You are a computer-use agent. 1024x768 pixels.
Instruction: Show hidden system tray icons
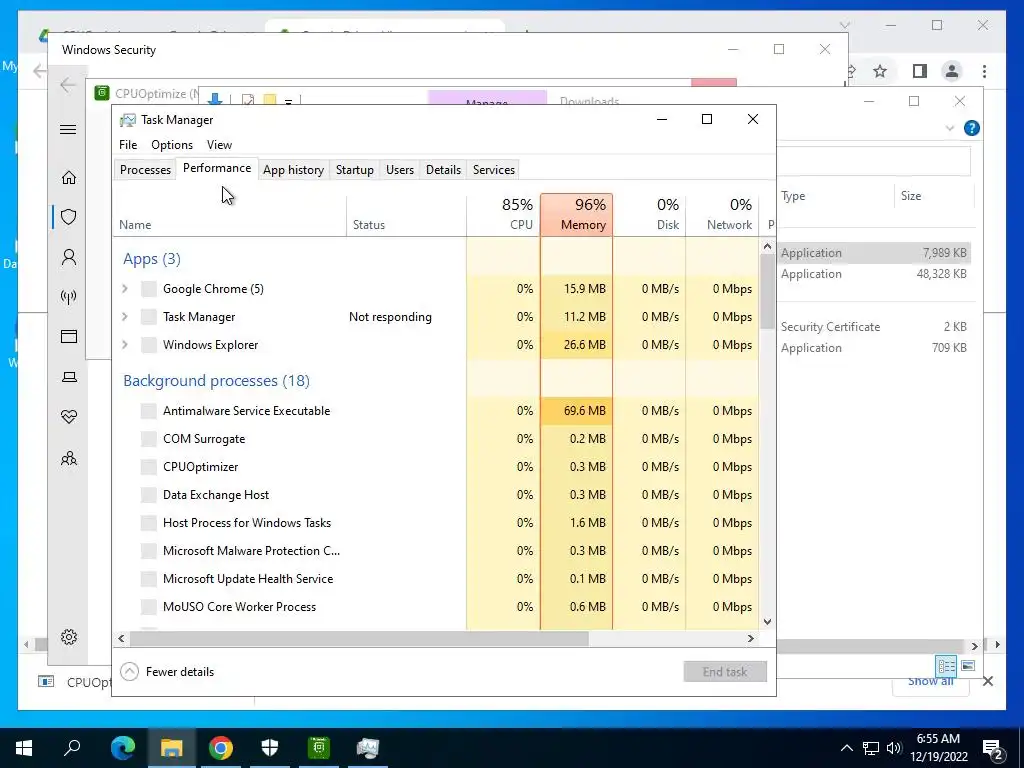(846, 748)
